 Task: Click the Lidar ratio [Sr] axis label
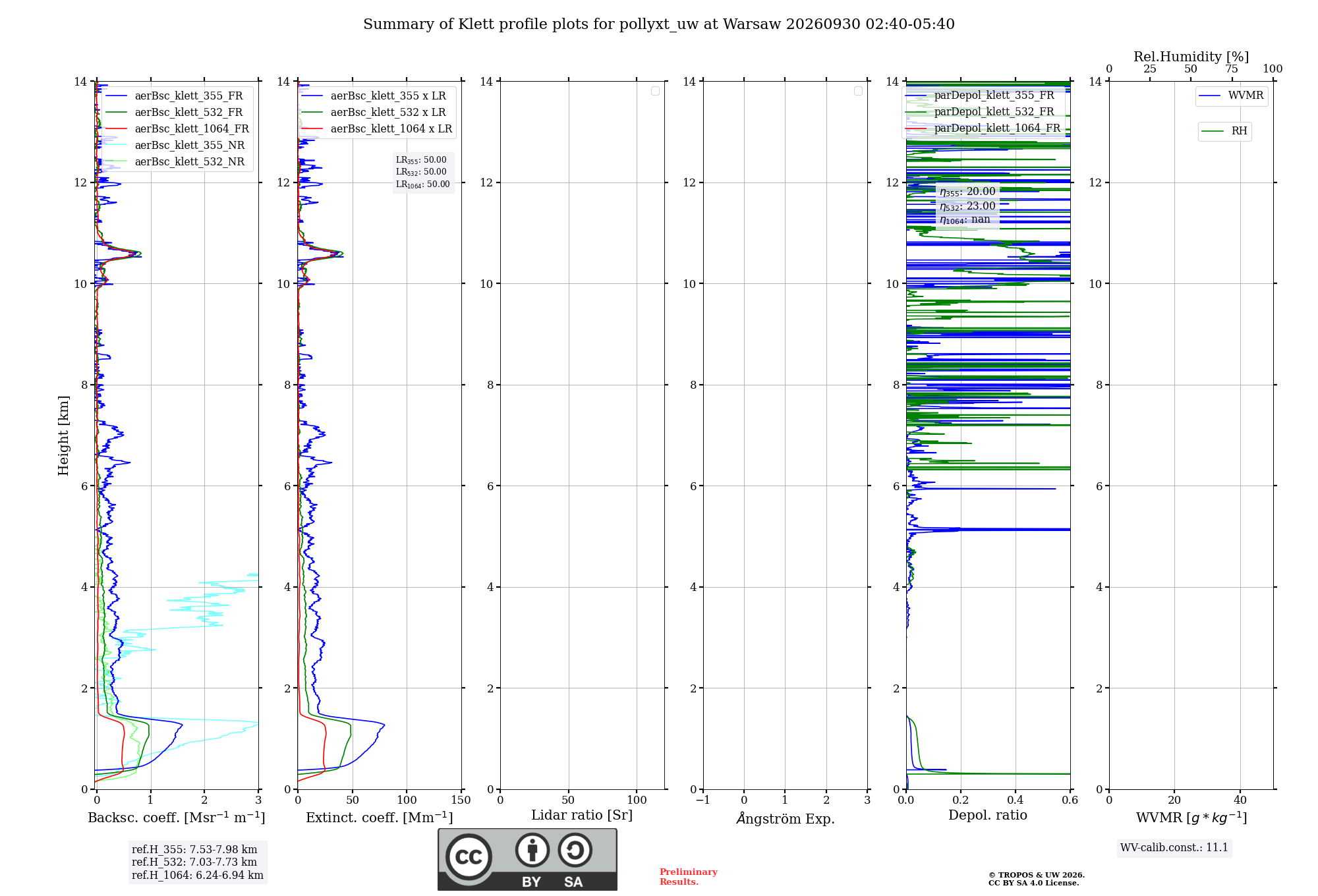(582, 815)
